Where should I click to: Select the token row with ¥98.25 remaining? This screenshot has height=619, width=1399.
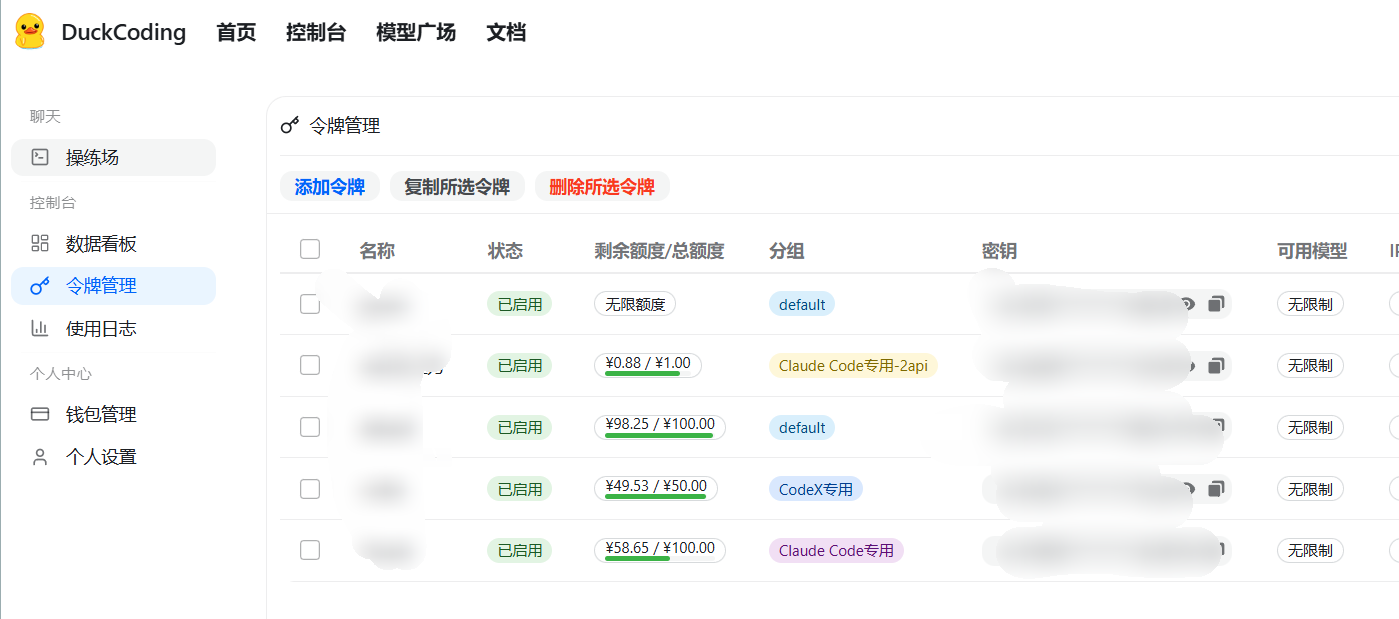[310, 427]
